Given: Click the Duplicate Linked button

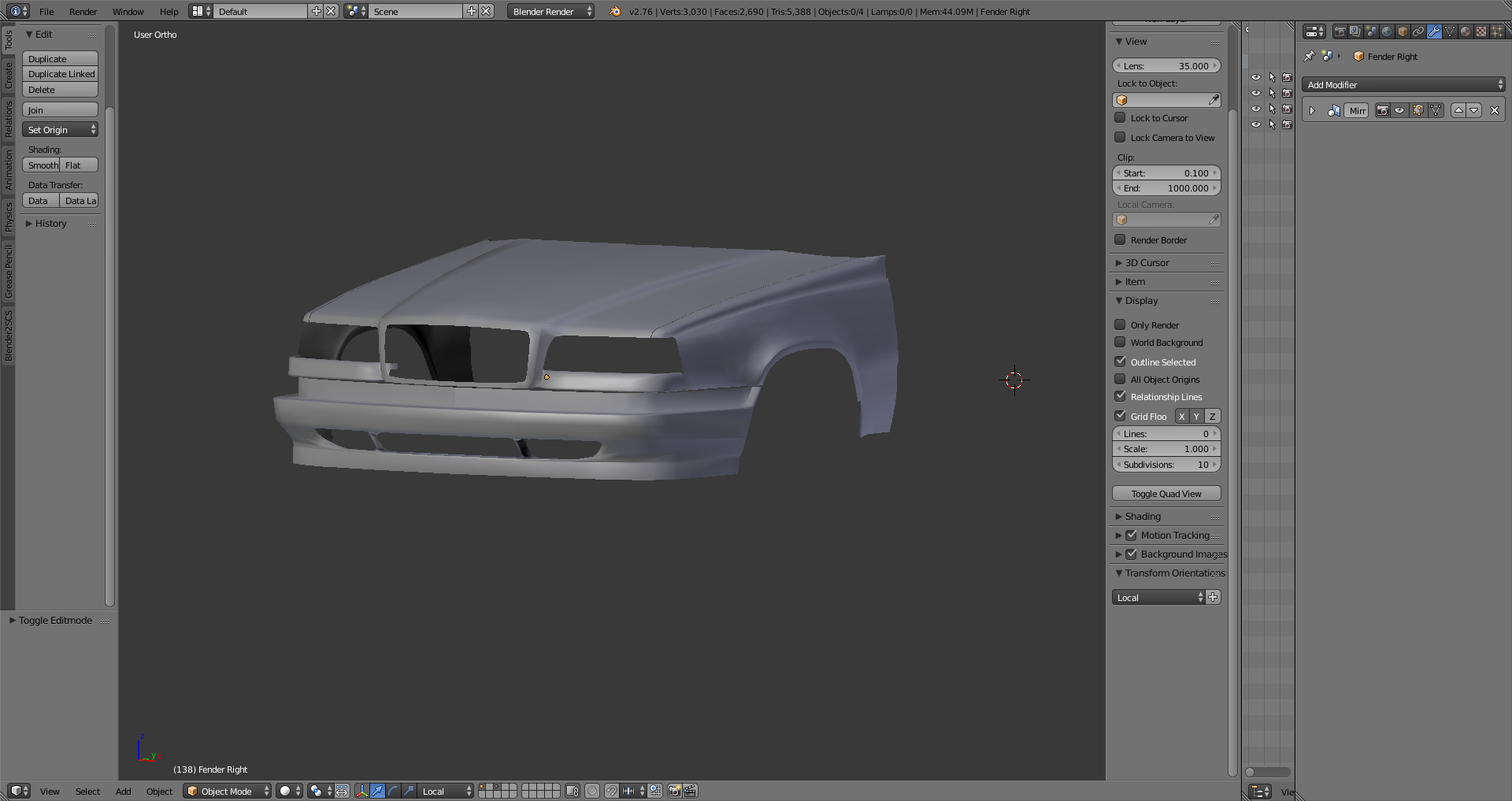Looking at the screenshot, I should click(61, 74).
